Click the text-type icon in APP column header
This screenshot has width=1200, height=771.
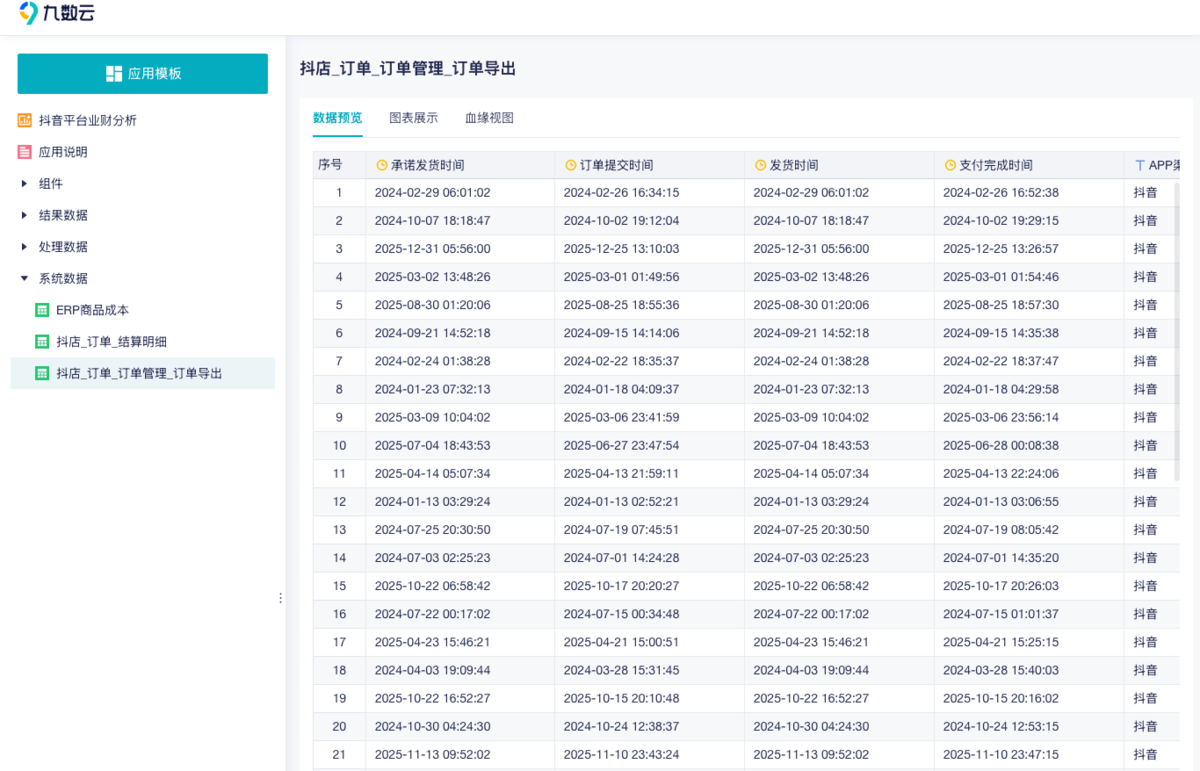[x=1139, y=165]
